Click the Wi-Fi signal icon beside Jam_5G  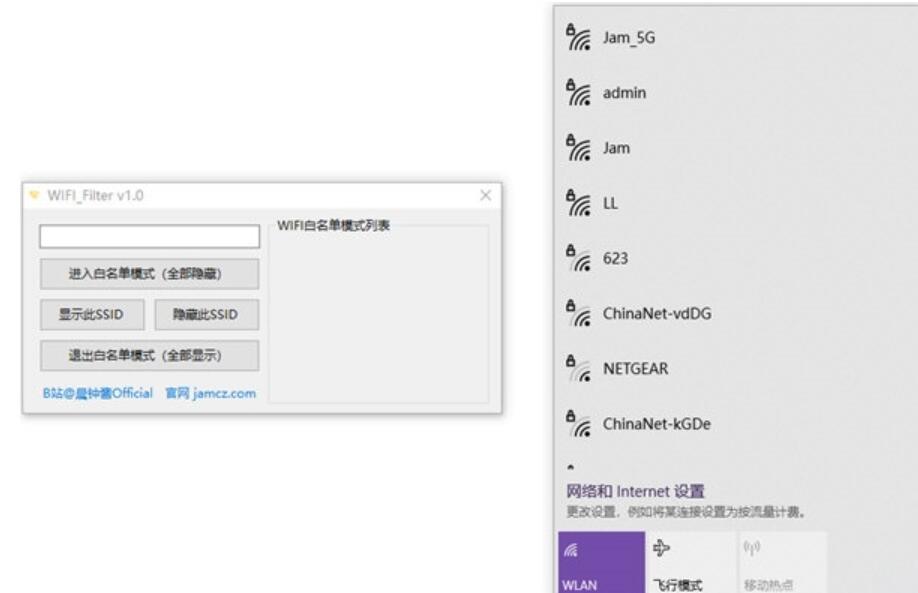[x=576, y=37]
